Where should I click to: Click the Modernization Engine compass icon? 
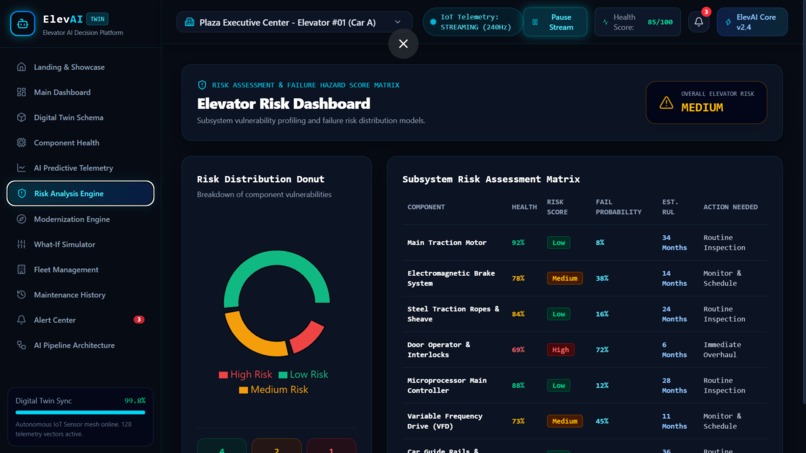pyautogui.click(x=21, y=219)
